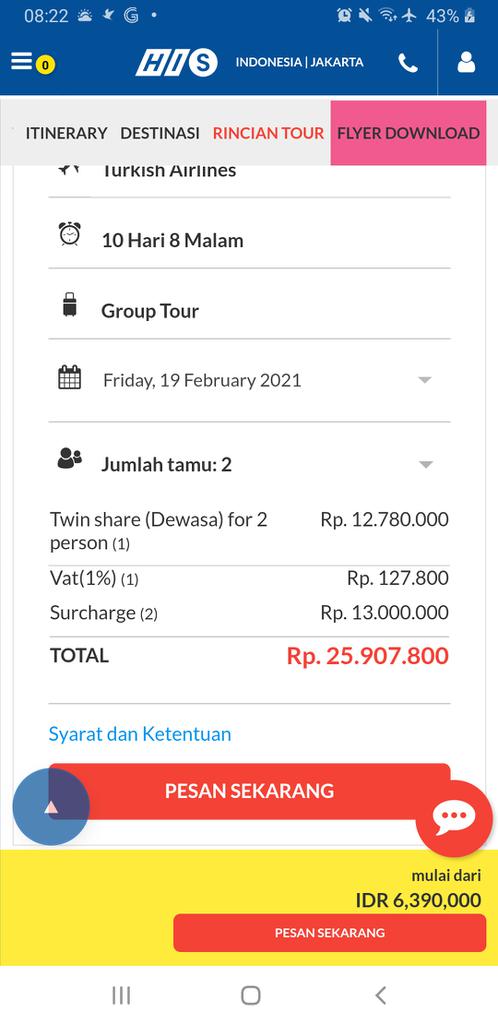Tap the phone call icon

tap(408, 63)
